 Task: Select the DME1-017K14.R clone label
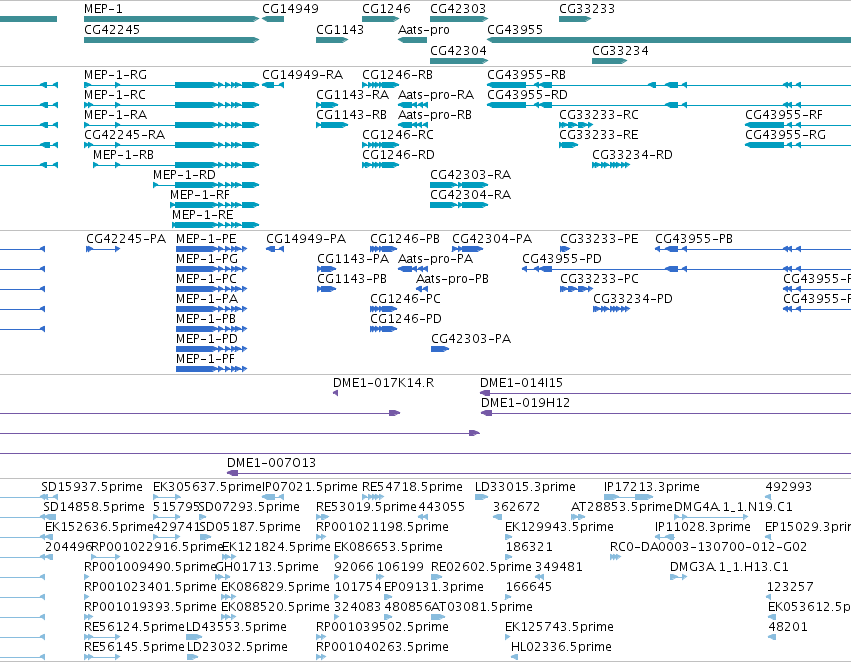(x=384, y=383)
